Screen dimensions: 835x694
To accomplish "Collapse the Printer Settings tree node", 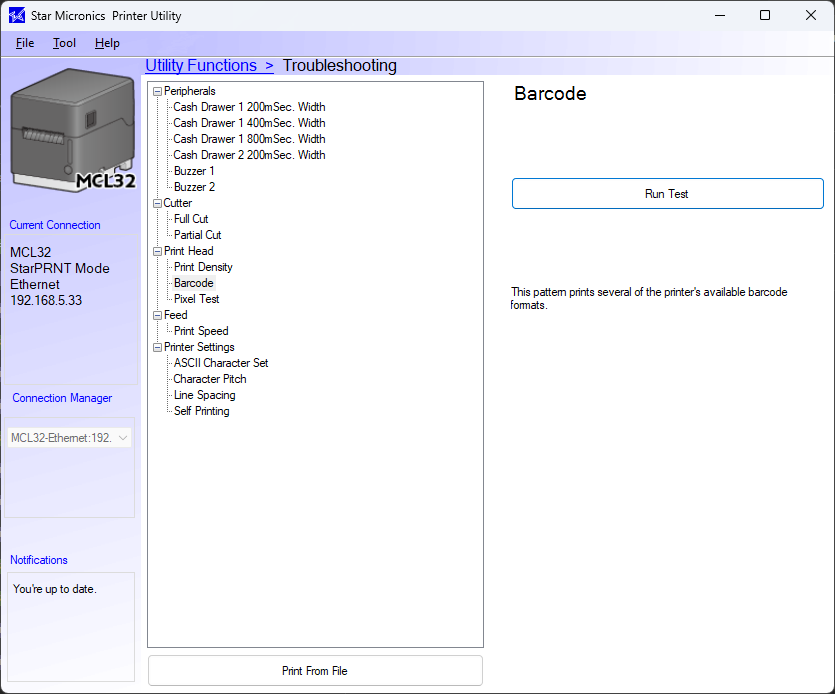I will click(157, 347).
